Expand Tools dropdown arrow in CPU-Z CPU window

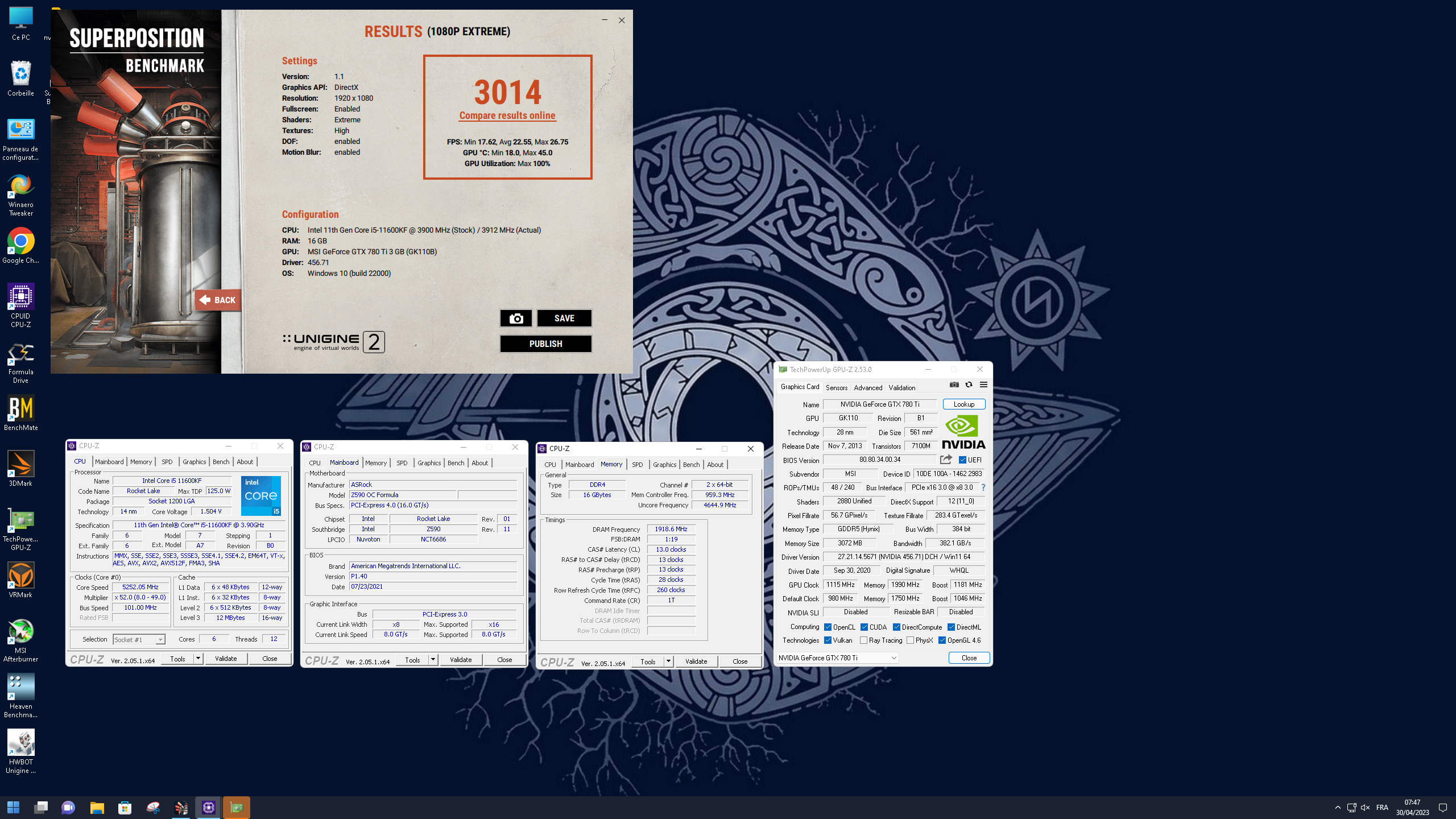198,659
